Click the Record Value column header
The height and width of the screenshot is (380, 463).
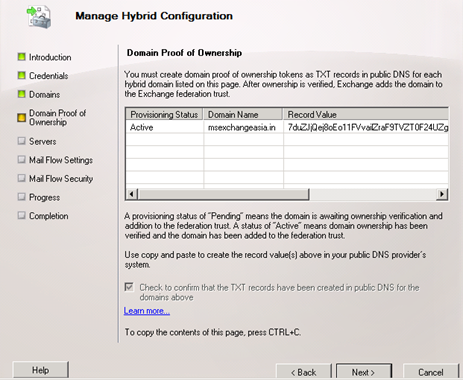coord(366,114)
